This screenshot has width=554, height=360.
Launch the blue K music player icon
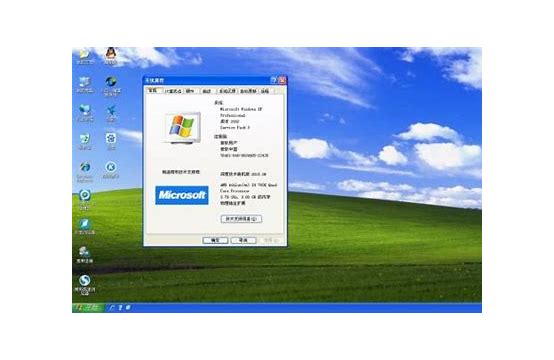(111, 169)
